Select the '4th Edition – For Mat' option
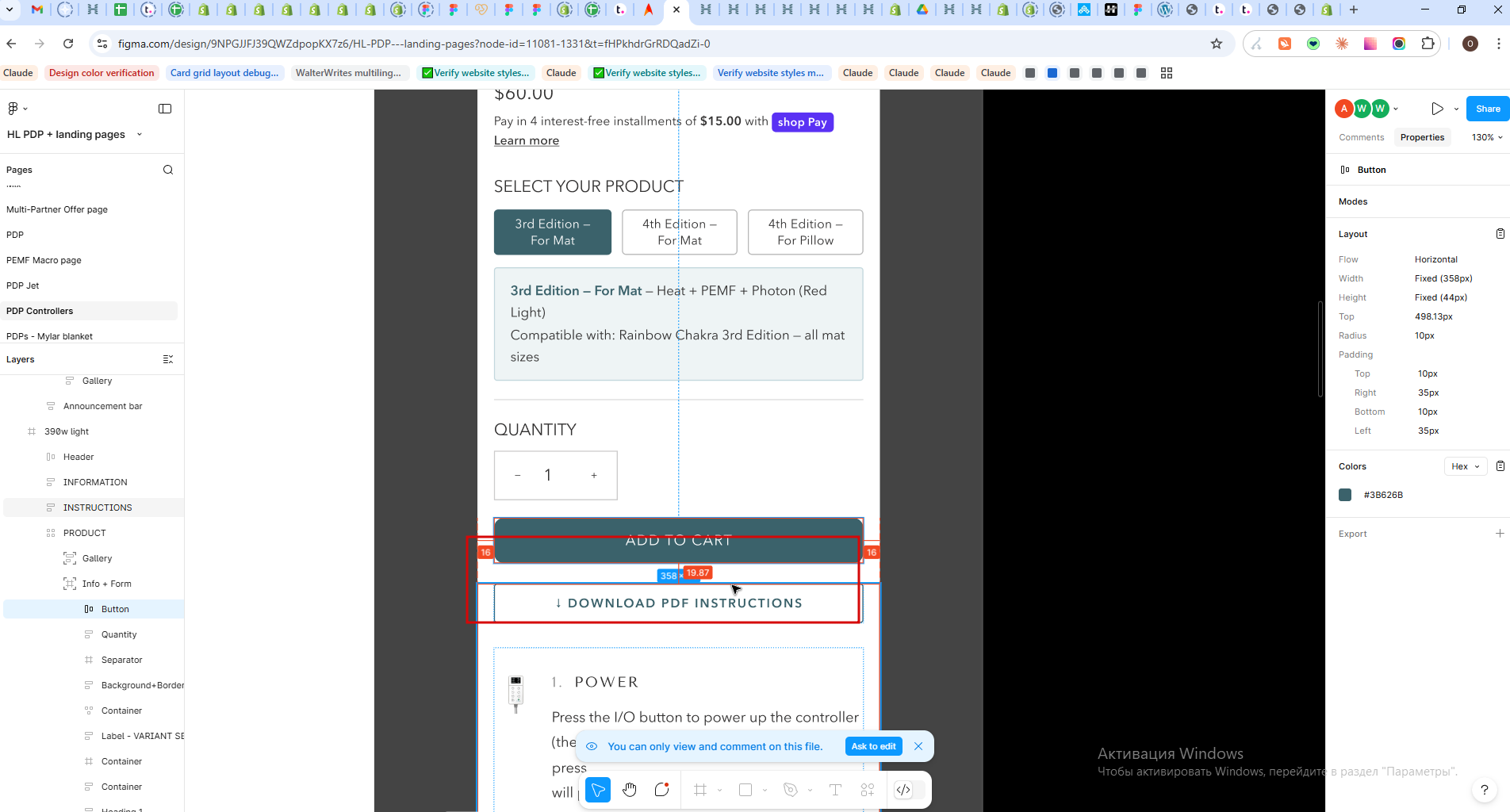This screenshot has height=812, width=1510. 680,232
